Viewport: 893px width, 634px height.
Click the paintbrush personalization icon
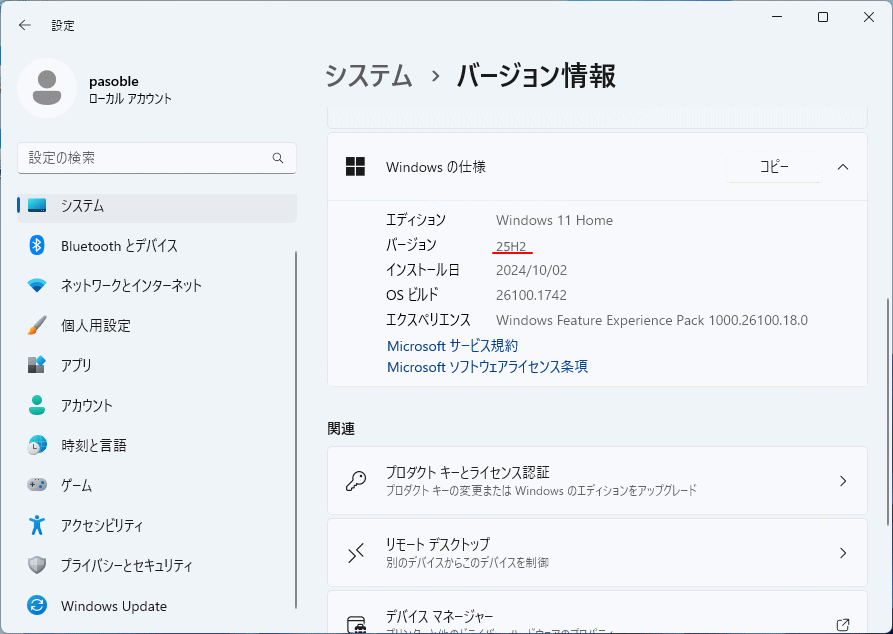tap(37, 325)
